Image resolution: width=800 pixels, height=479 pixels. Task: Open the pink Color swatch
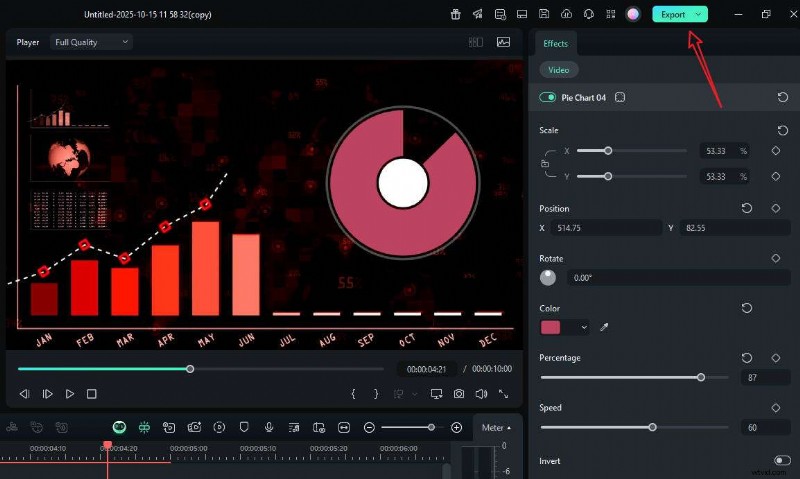(x=551, y=327)
